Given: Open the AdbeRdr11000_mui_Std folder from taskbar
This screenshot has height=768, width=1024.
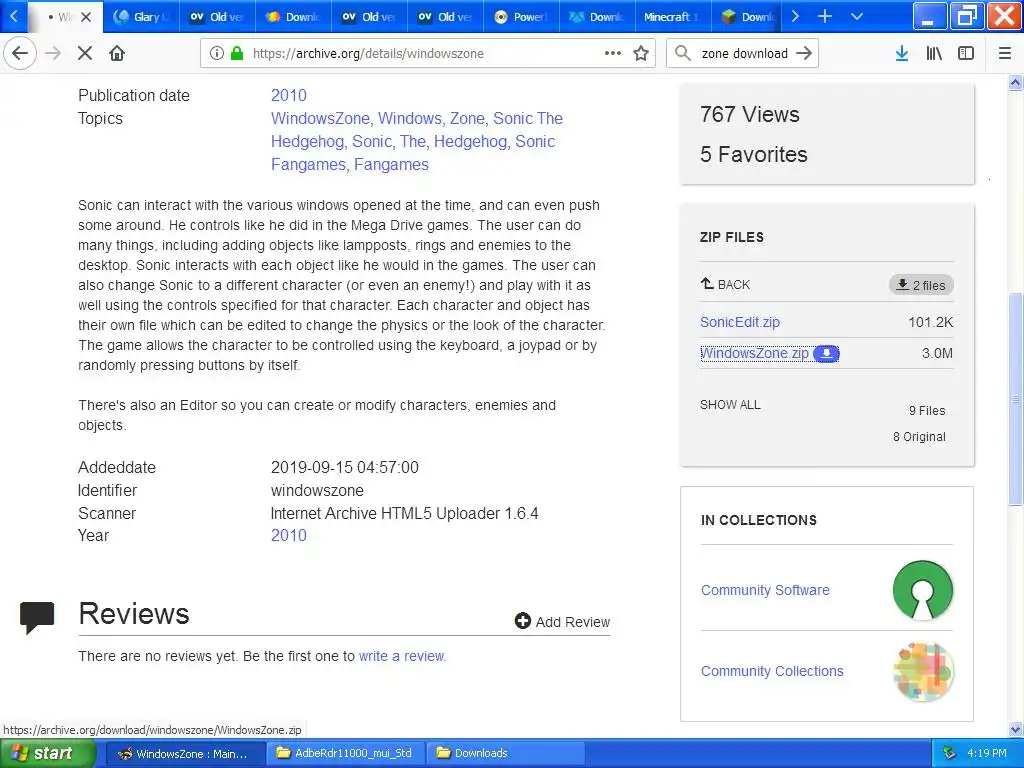Looking at the screenshot, I should point(345,754).
